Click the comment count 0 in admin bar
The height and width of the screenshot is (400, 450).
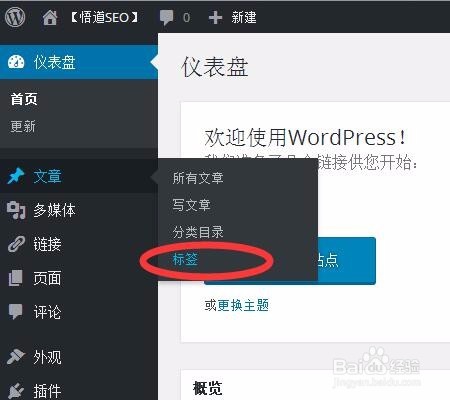[187, 17]
